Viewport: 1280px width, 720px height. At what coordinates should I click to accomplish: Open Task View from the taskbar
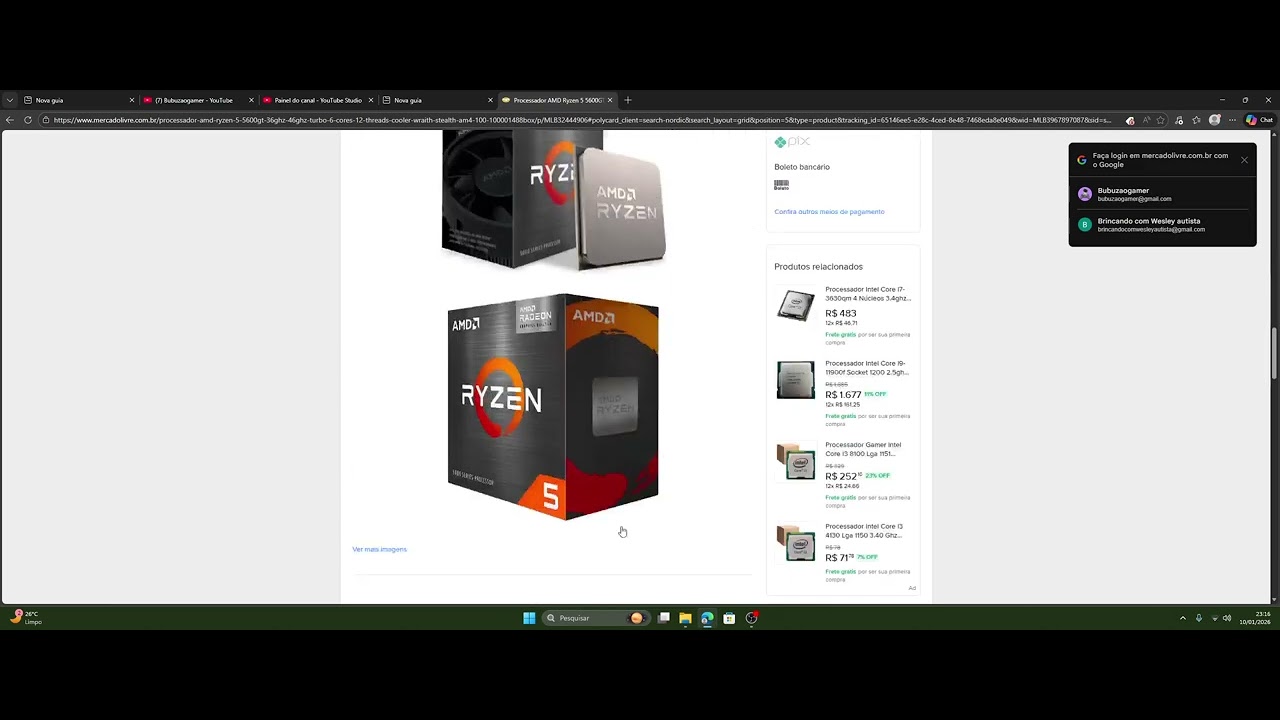664,618
